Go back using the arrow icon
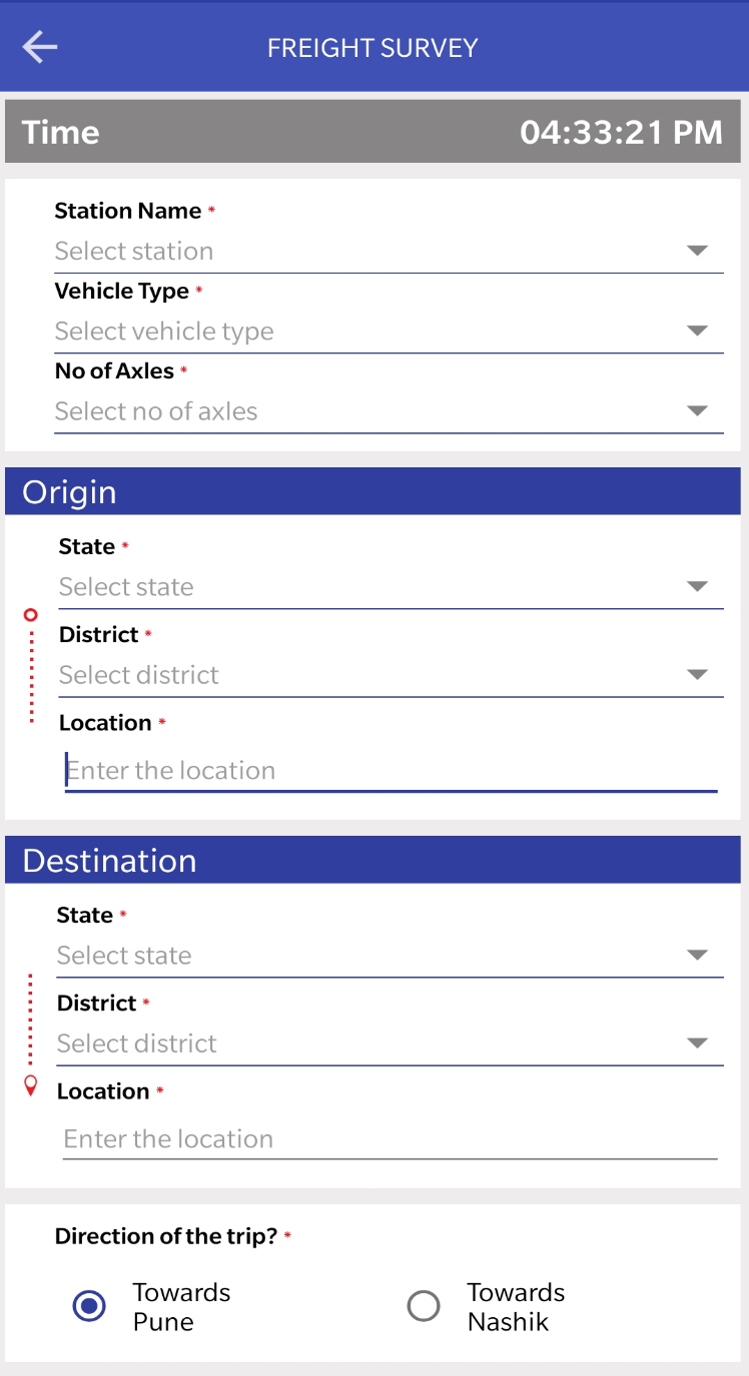Screen dimensions: 749x1376 click(40, 47)
